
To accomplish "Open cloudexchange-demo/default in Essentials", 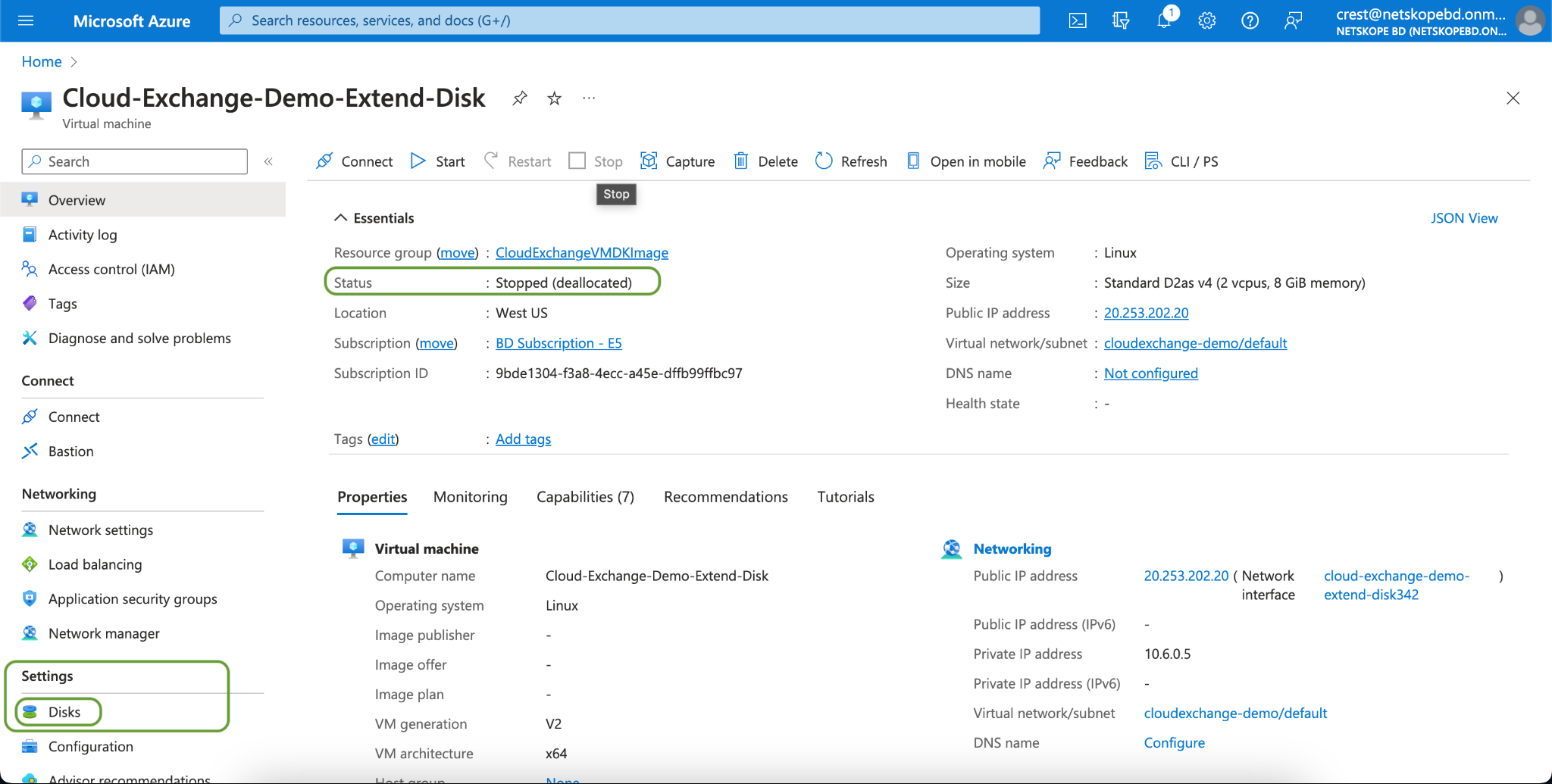I will pyautogui.click(x=1196, y=343).
